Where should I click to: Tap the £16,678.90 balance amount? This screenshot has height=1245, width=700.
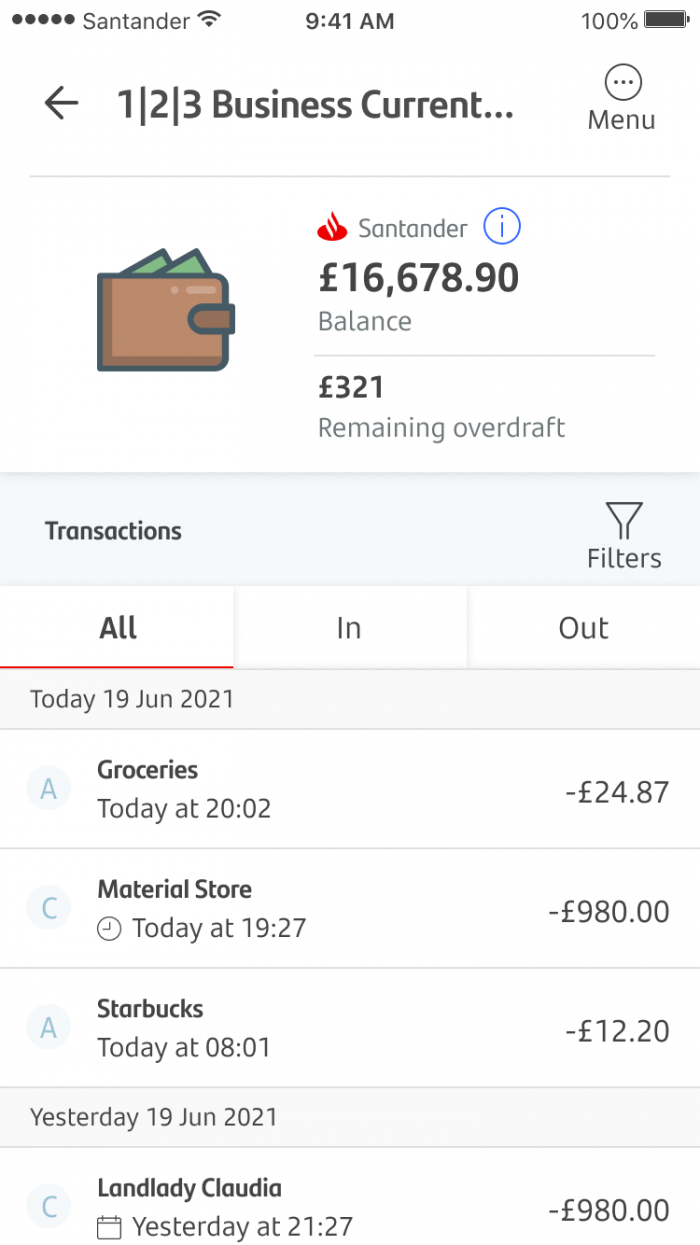tap(418, 278)
